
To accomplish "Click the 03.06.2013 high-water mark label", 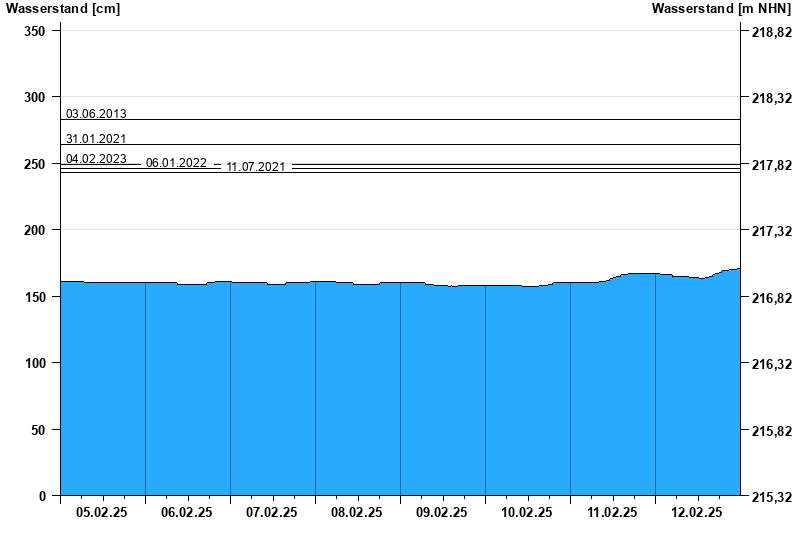I will 96,114.
